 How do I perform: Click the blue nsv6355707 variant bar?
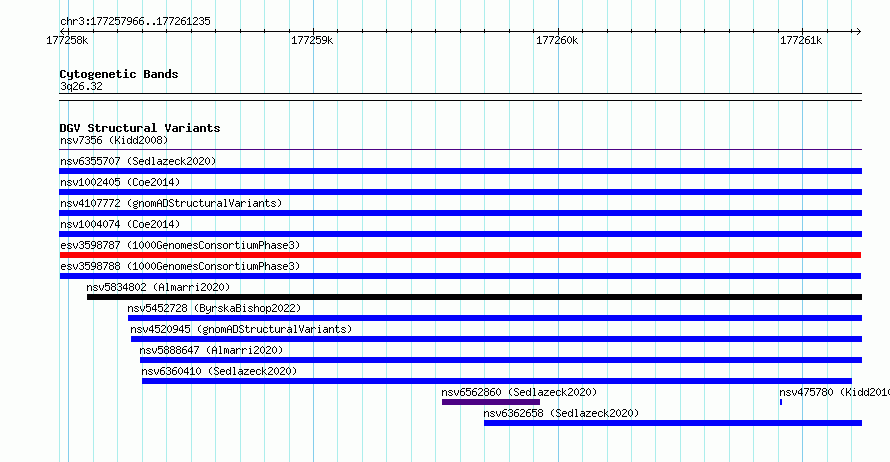(x=461, y=171)
